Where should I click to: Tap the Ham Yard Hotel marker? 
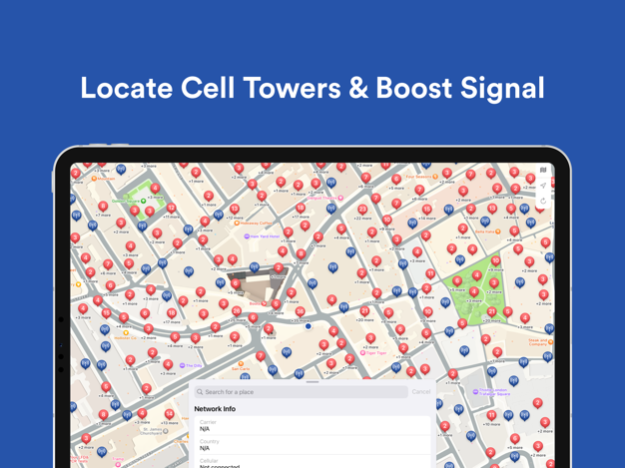[x=247, y=236]
